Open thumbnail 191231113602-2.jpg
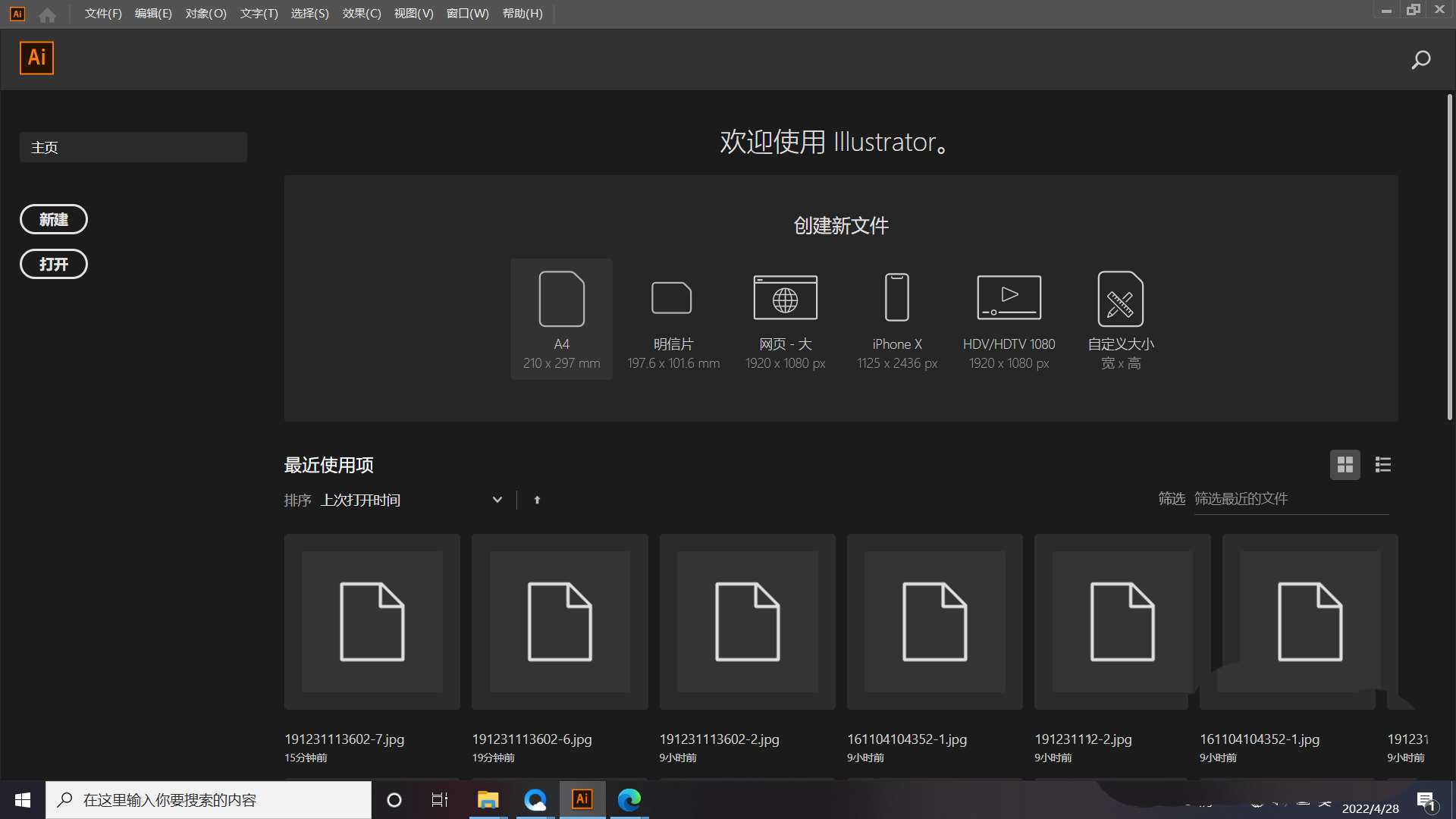 tap(748, 622)
